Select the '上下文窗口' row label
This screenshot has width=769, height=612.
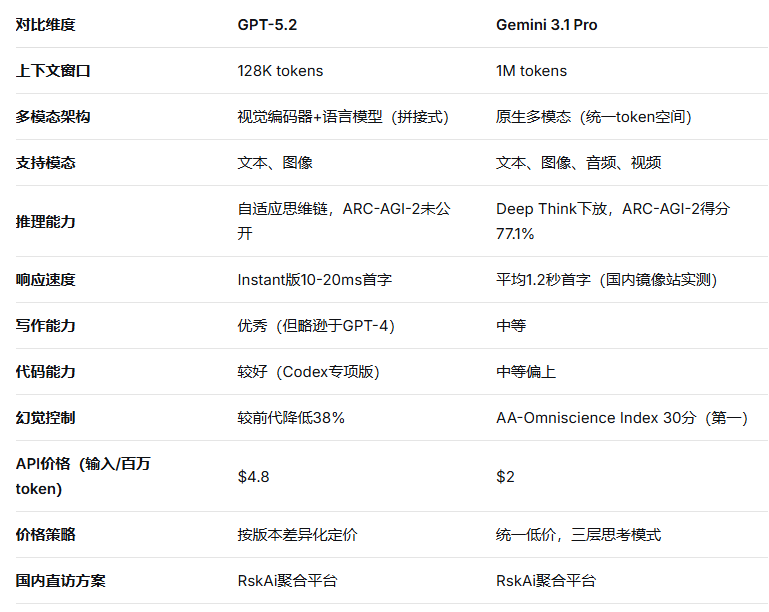coord(53,71)
